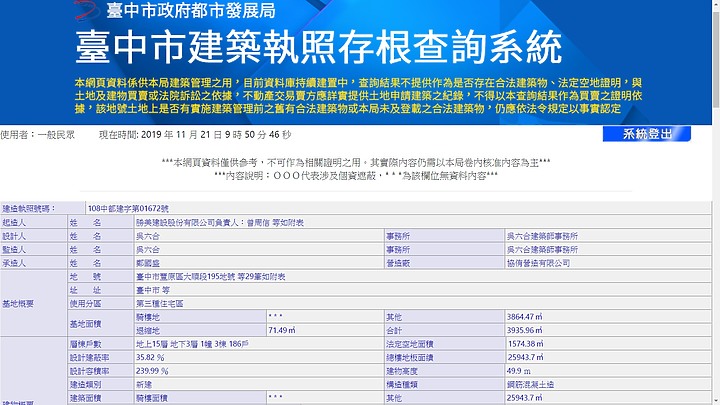Click the 35.82 % value
This screenshot has height=405, width=720.
coord(150,357)
